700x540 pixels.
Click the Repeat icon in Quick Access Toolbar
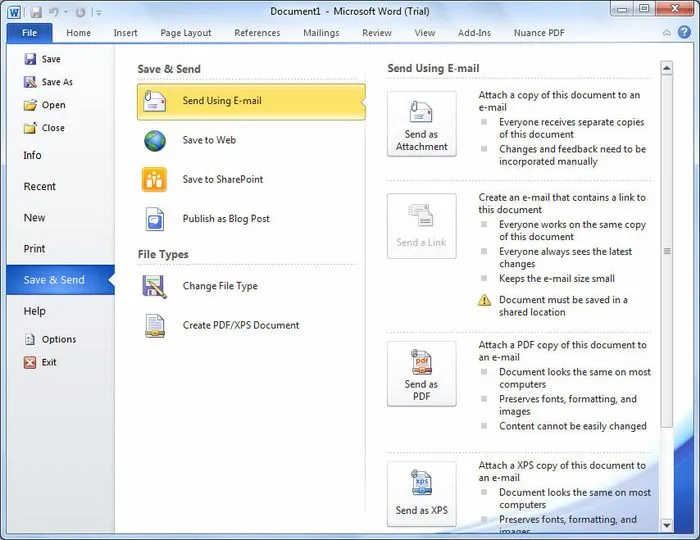[x=80, y=12]
